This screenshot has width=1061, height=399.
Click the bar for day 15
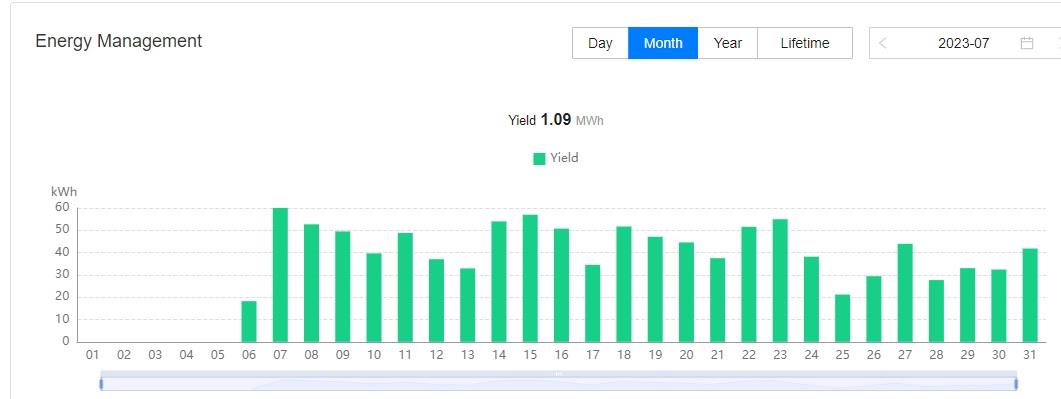pyautogui.click(x=530, y=279)
